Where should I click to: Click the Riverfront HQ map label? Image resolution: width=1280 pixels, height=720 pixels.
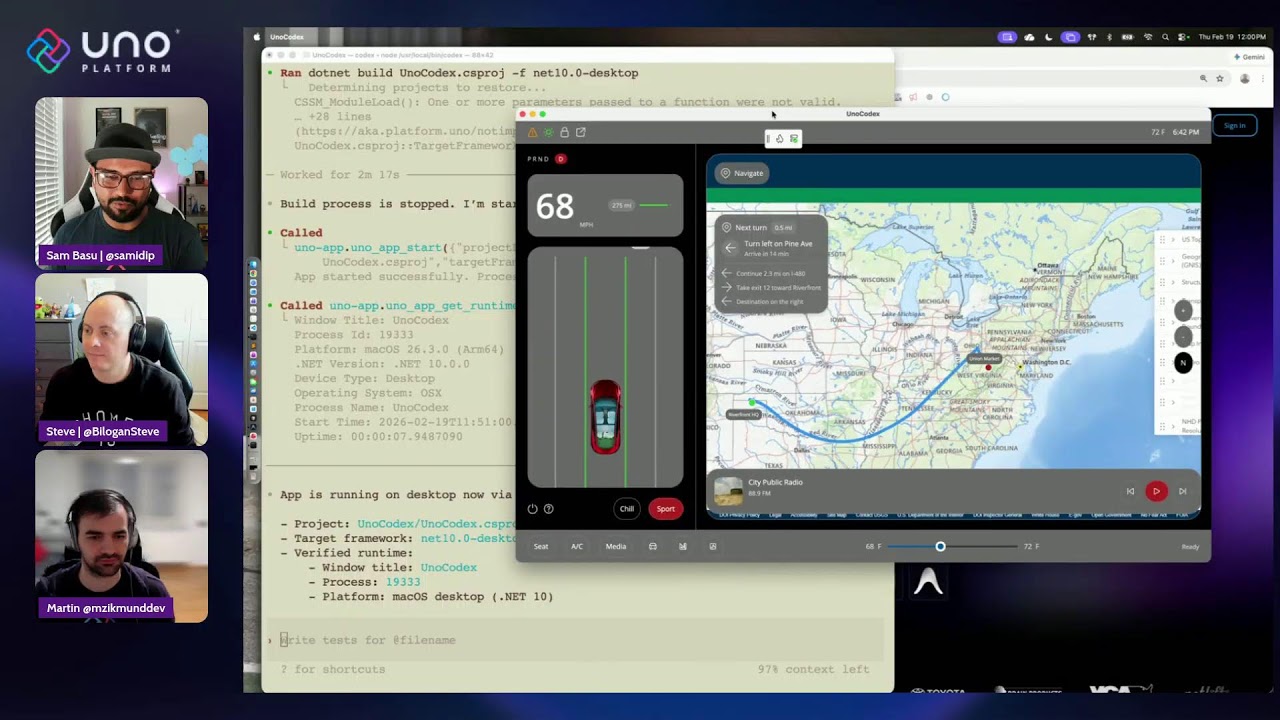pos(742,414)
